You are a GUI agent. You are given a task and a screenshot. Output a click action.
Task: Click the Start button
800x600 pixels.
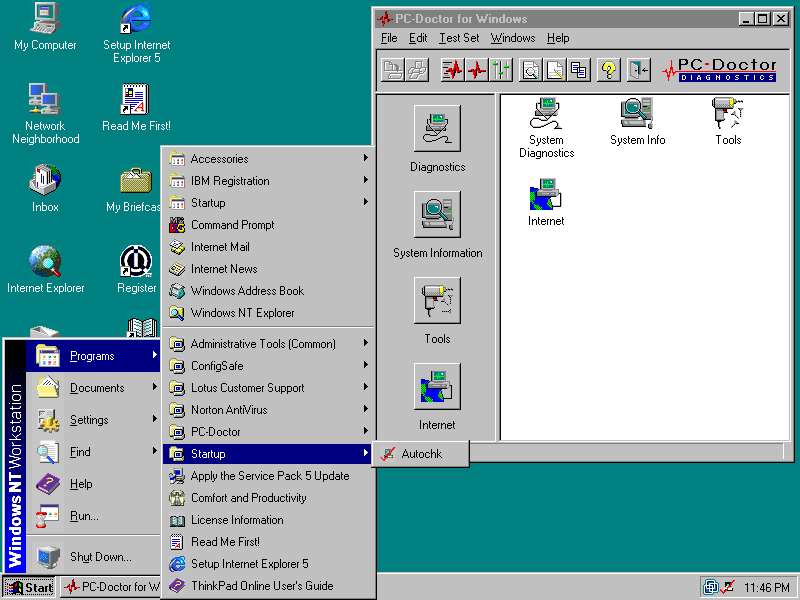click(x=29, y=587)
